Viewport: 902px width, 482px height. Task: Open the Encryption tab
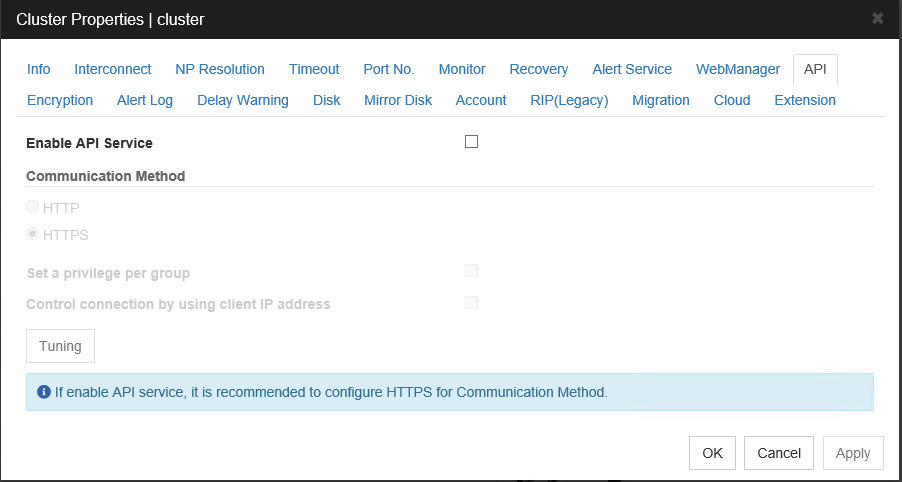coord(60,100)
